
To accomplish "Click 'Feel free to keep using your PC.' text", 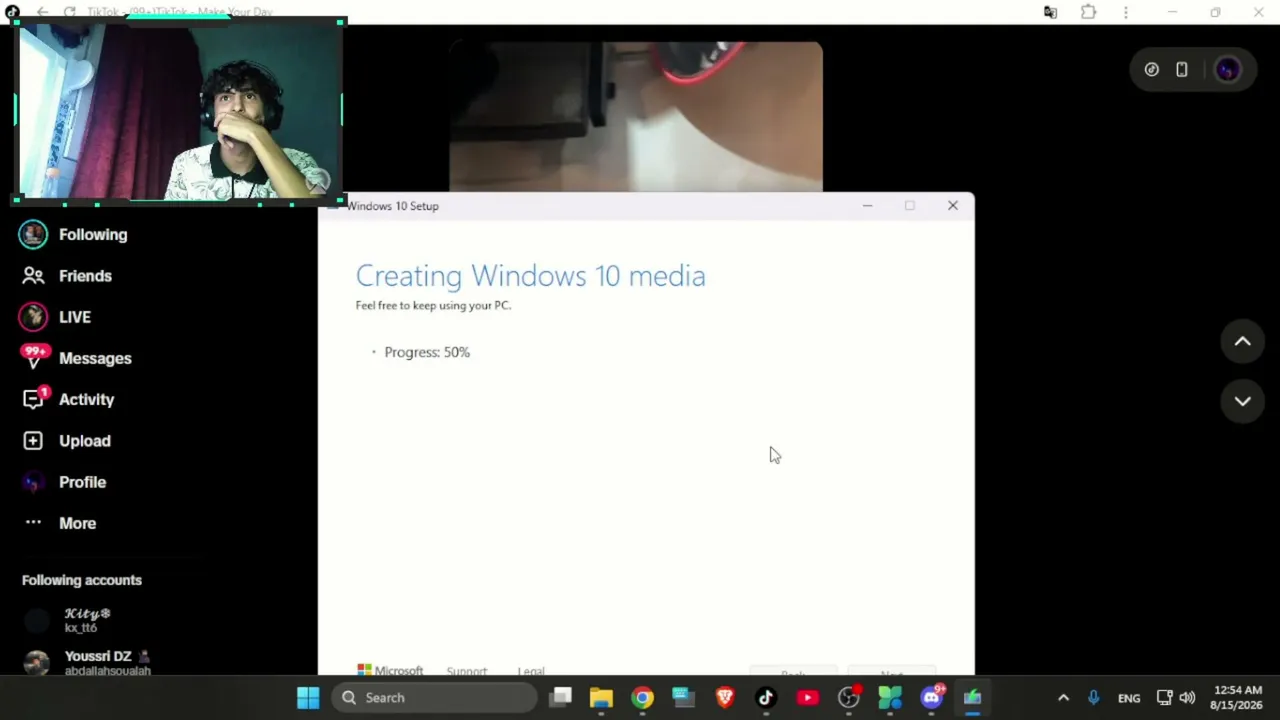I will coord(433,305).
